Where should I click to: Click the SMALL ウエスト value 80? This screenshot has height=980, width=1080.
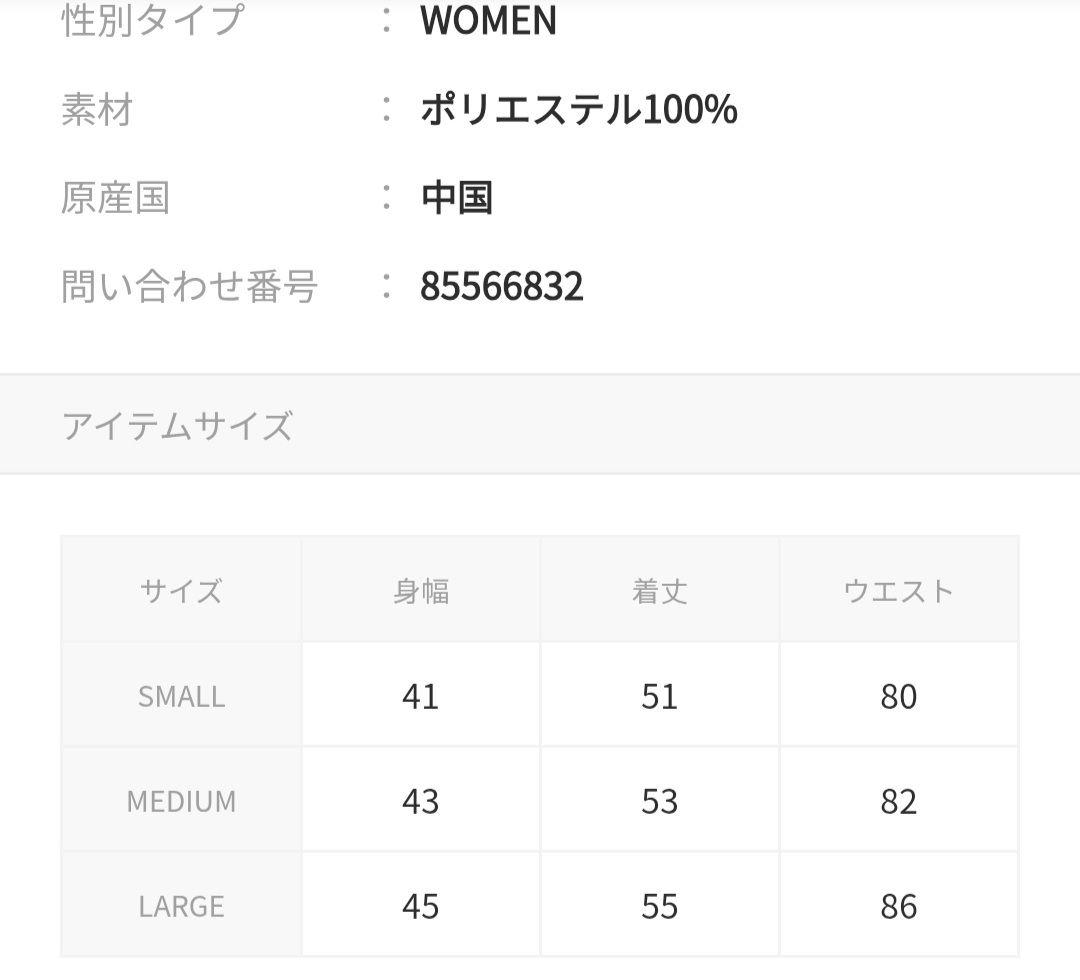click(899, 696)
